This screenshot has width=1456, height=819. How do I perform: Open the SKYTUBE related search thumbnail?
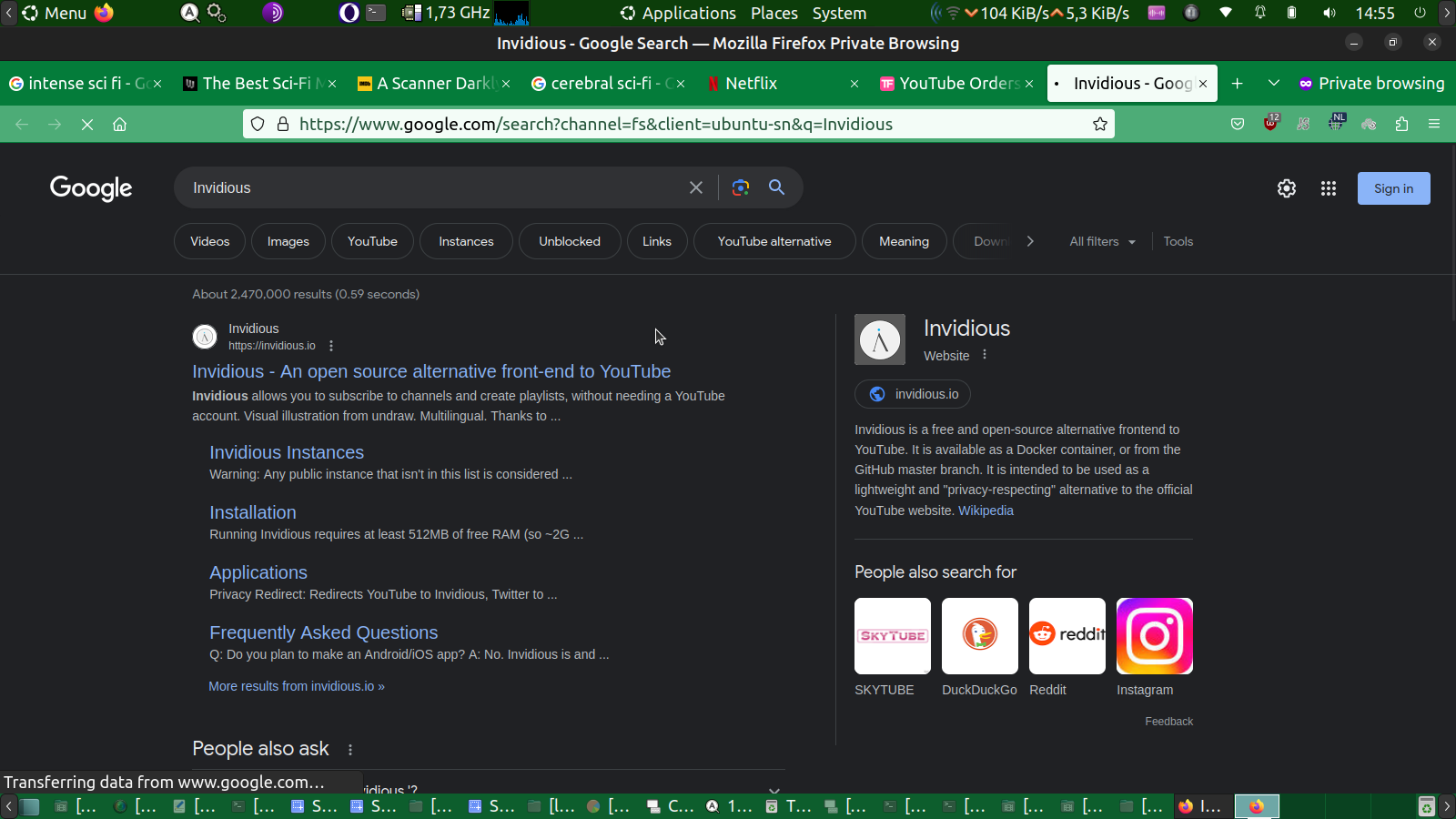point(893,636)
